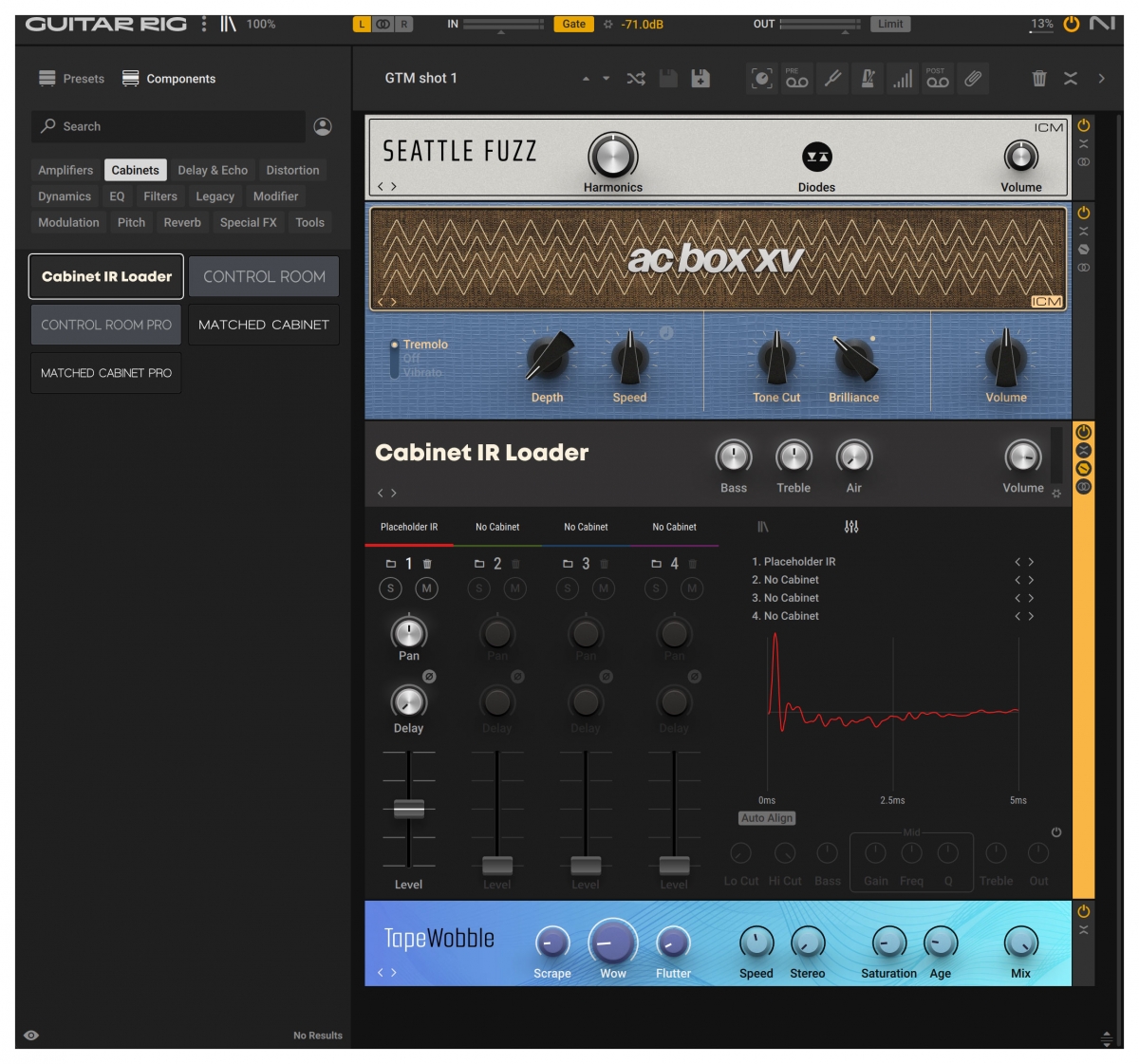Click the Native Instruments logo
Screen dimensions: 1139x1064
point(1102,24)
